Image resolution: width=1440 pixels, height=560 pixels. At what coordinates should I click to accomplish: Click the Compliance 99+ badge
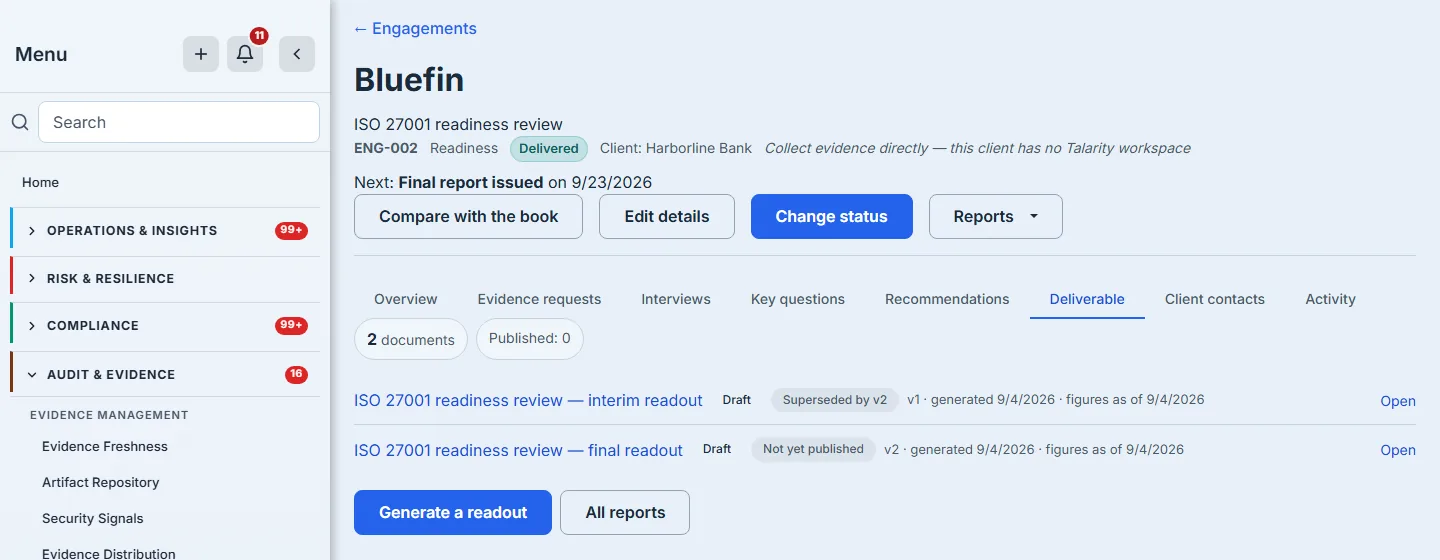click(291, 325)
